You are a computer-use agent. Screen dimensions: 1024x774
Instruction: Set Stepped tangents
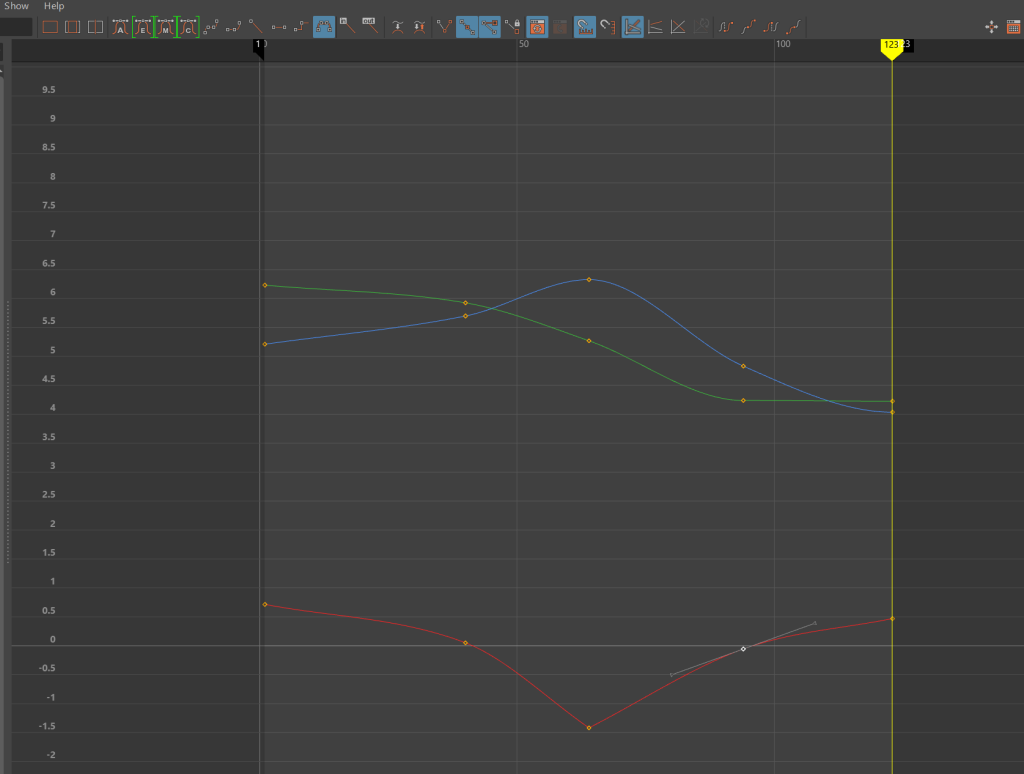click(x=301, y=27)
